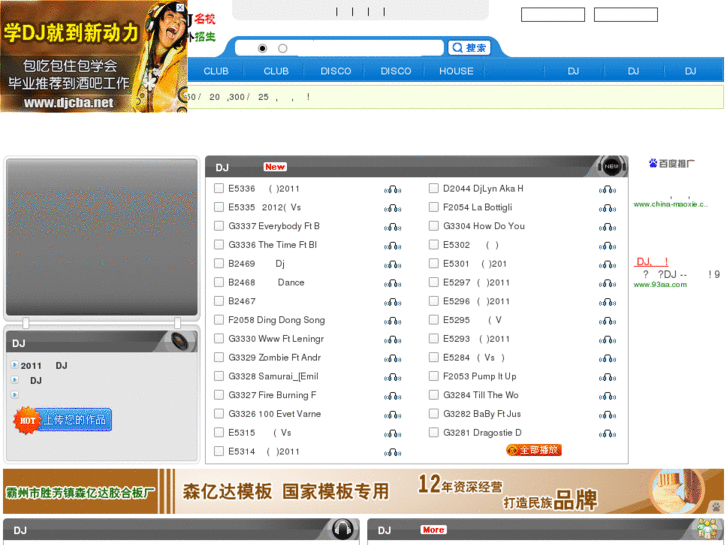
Task: Click the Baidu paw promotion icon
Action: pos(653,163)
